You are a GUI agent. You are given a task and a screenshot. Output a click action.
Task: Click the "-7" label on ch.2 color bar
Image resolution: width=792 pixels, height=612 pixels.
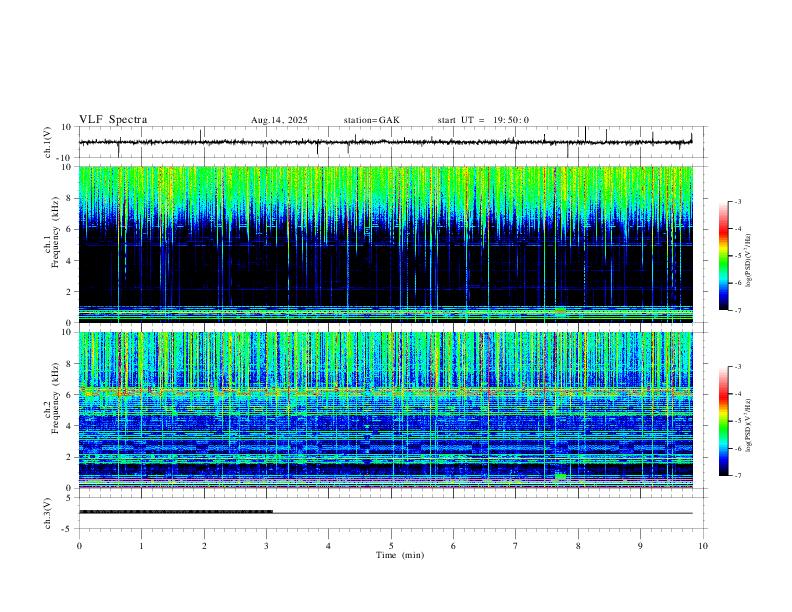(x=737, y=476)
